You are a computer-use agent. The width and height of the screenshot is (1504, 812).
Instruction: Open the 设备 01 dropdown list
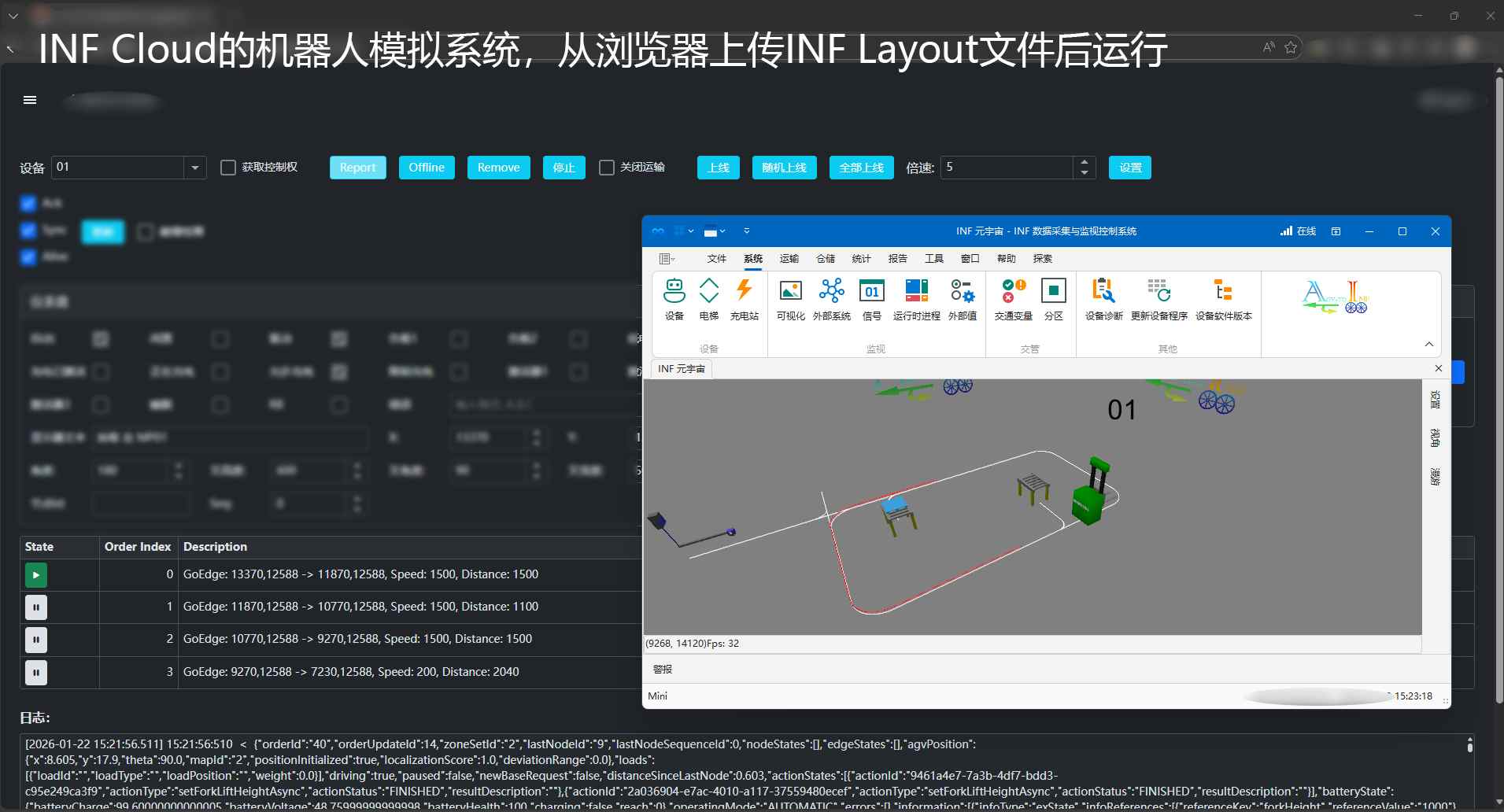pos(195,168)
